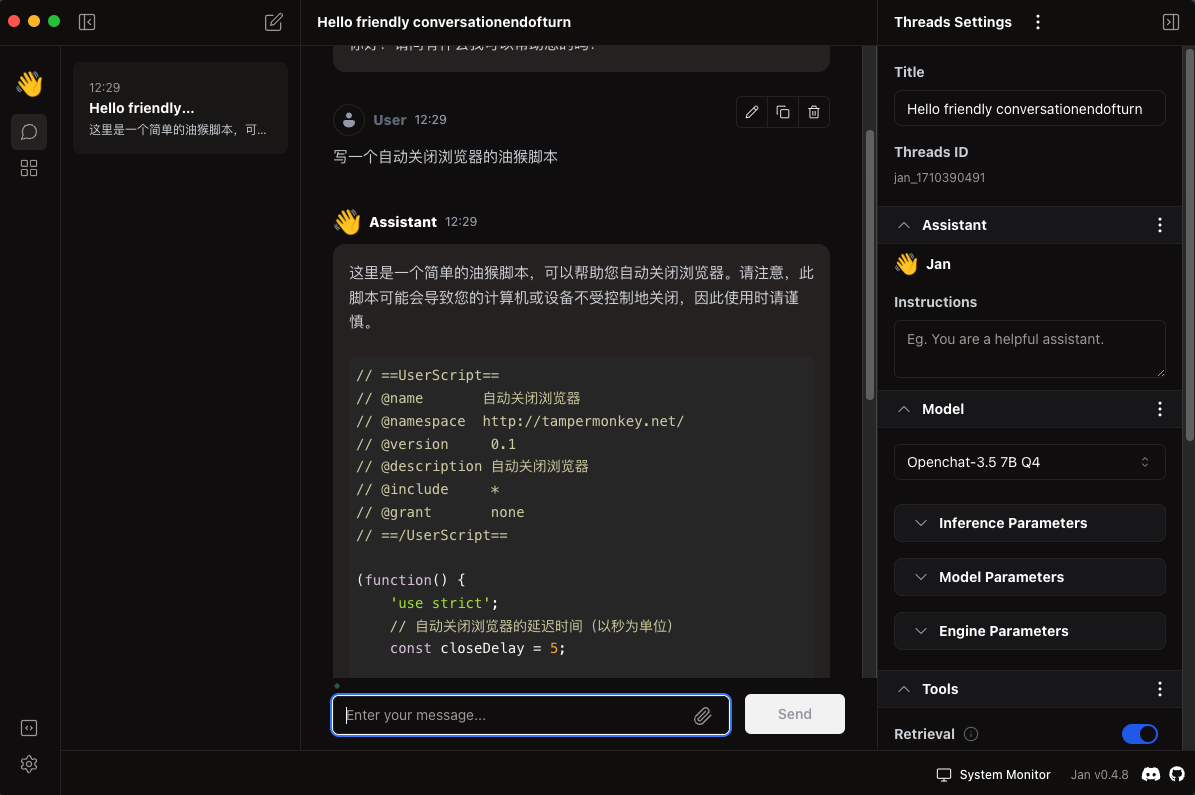Image resolution: width=1195 pixels, height=795 pixels.
Task: Click the waving hand Jan logo in sidebar
Action: tap(29, 84)
